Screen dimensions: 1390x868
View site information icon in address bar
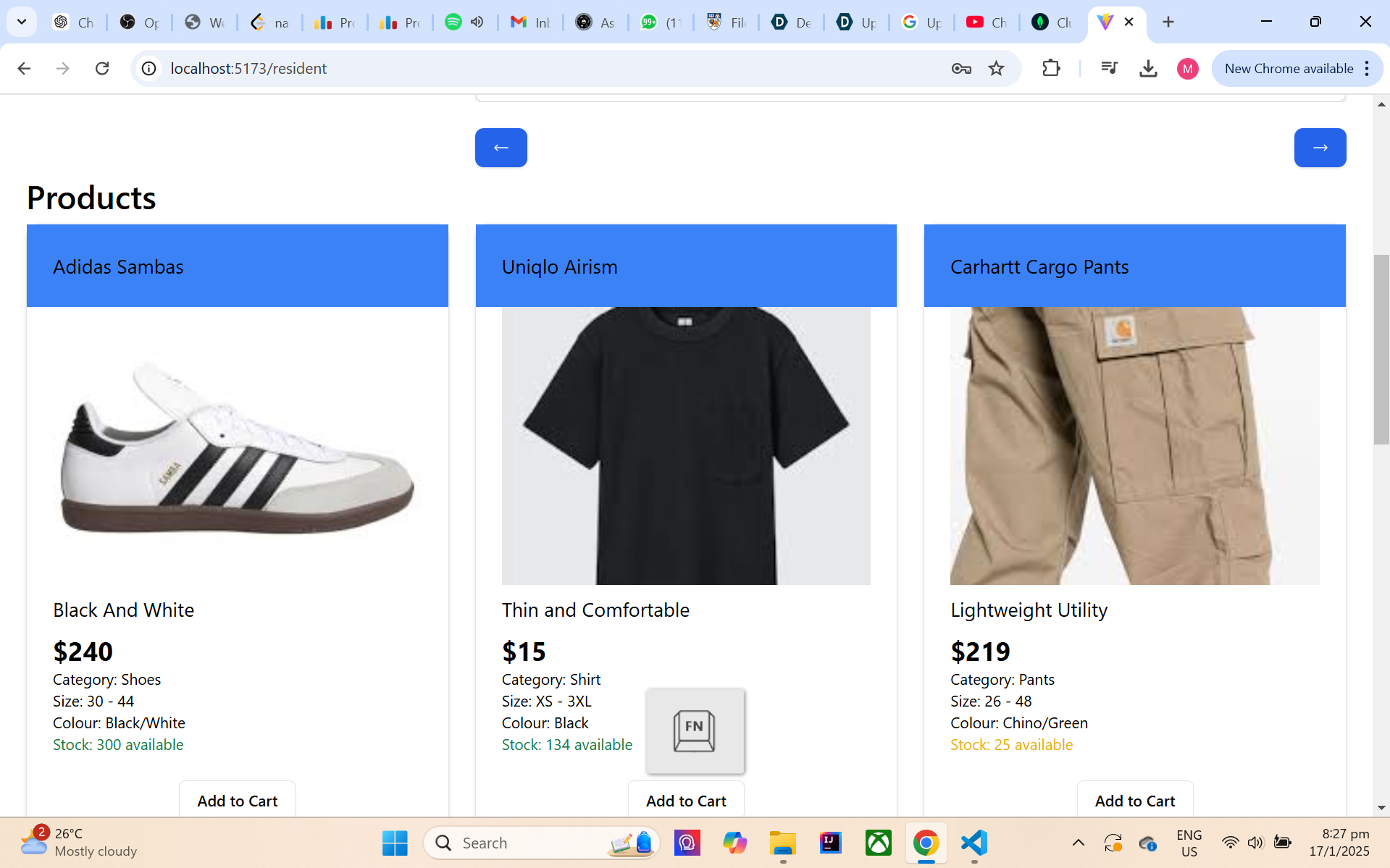pyautogui.click(x=148, y=68)
